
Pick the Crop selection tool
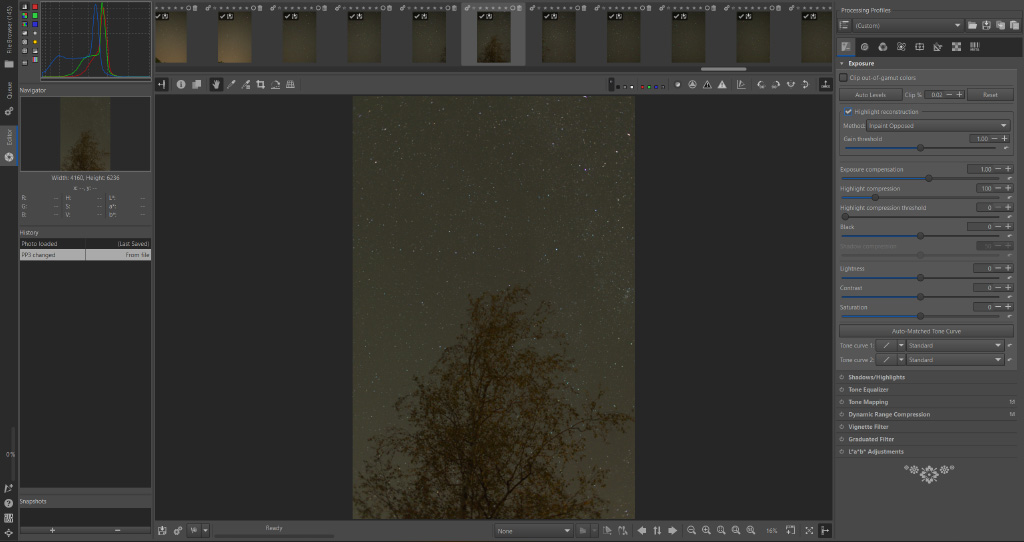point(260,85)
